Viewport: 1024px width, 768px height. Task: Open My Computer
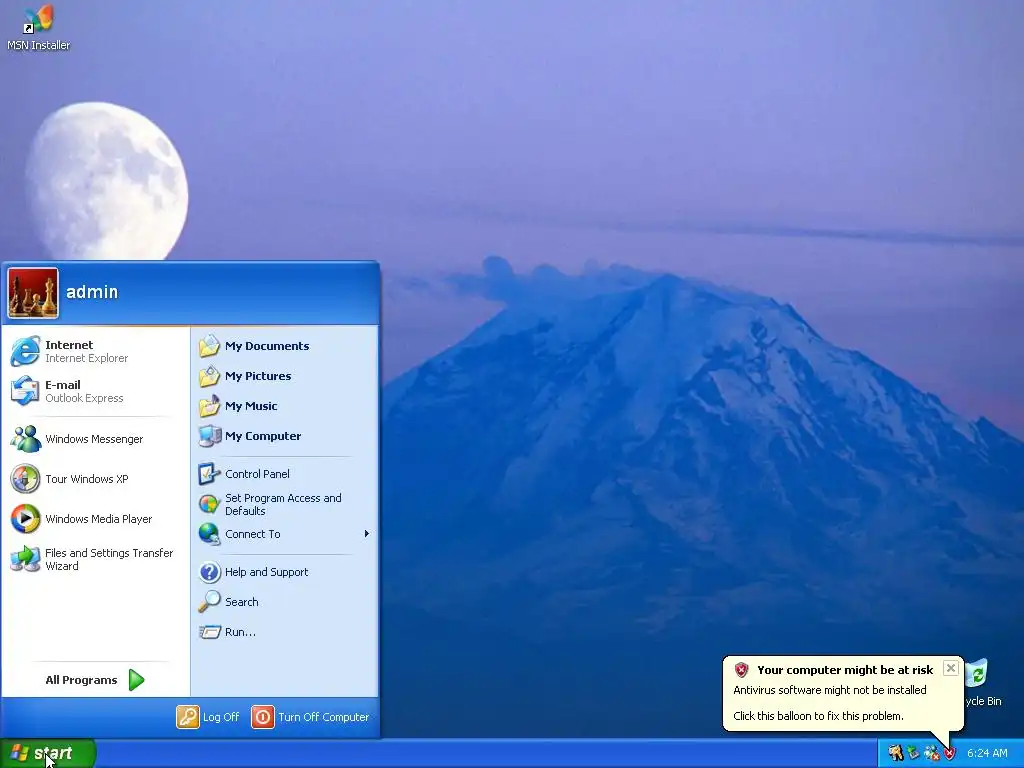[x=285, y=436]
